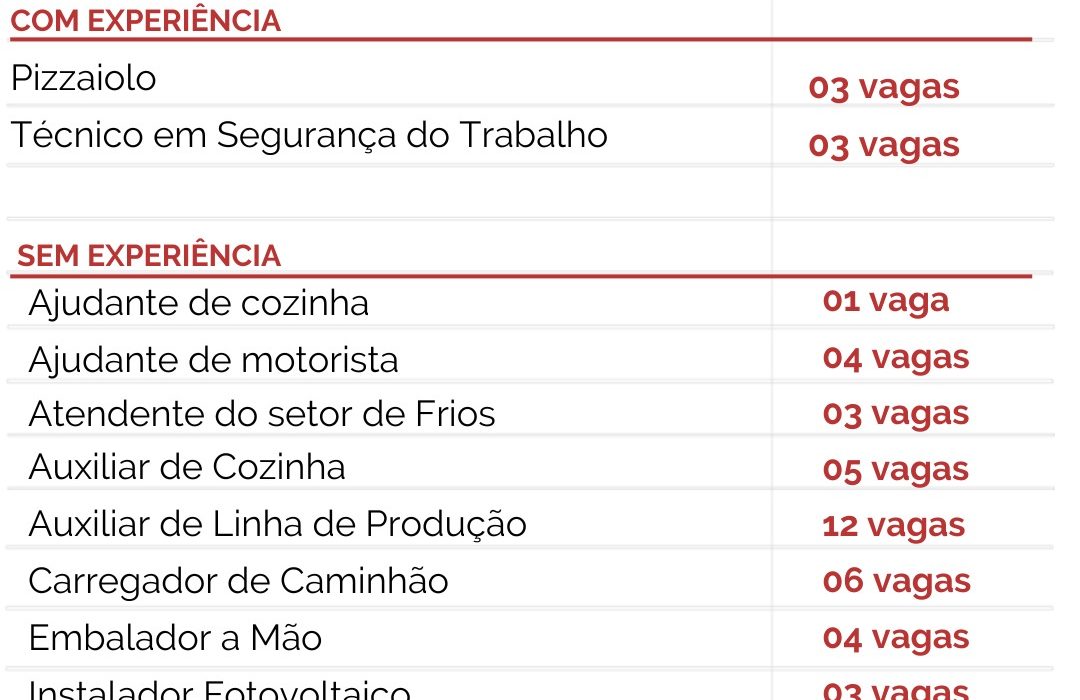
Task: Click vacancy count for Ajudante de motorista
Action: [x=896, y=357]
